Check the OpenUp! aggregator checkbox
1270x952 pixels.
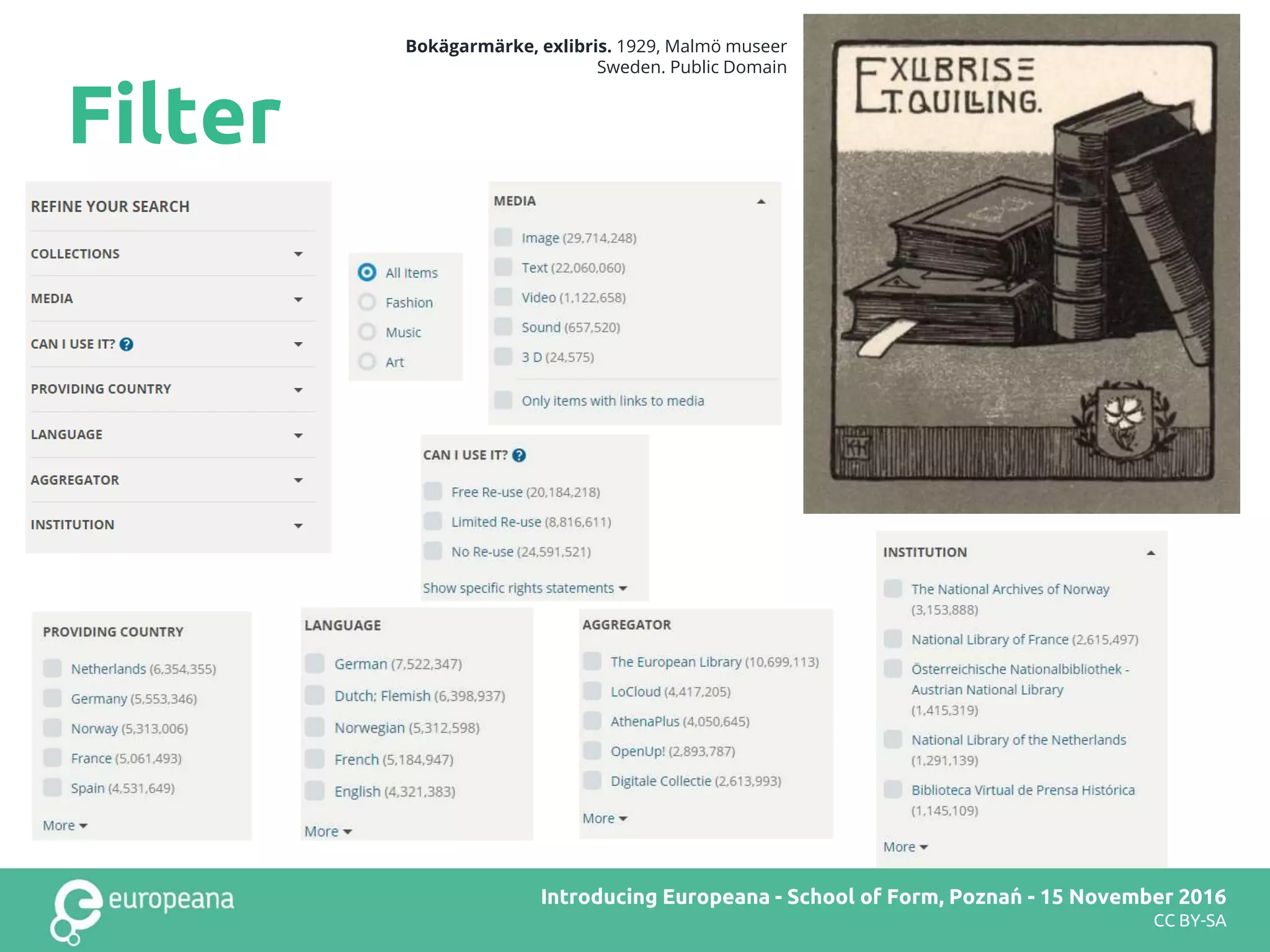coord(592,751)
